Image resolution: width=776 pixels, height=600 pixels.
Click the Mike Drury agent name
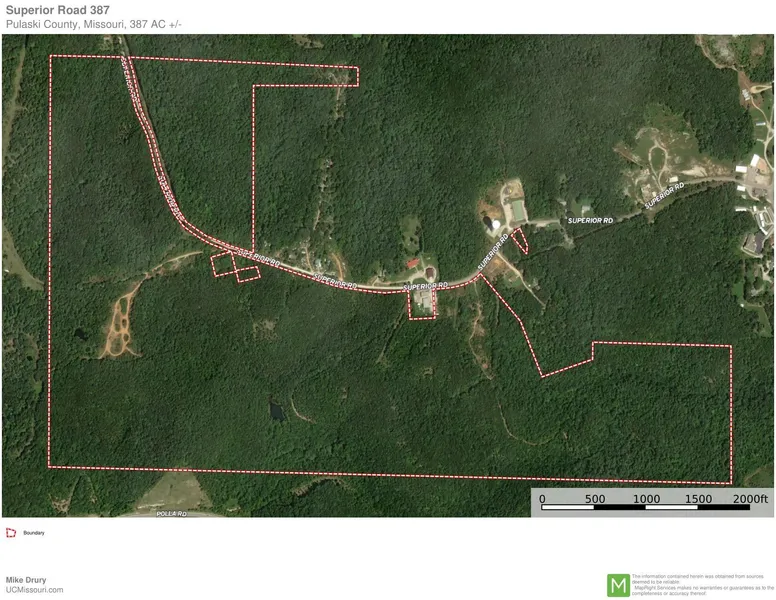26,579
